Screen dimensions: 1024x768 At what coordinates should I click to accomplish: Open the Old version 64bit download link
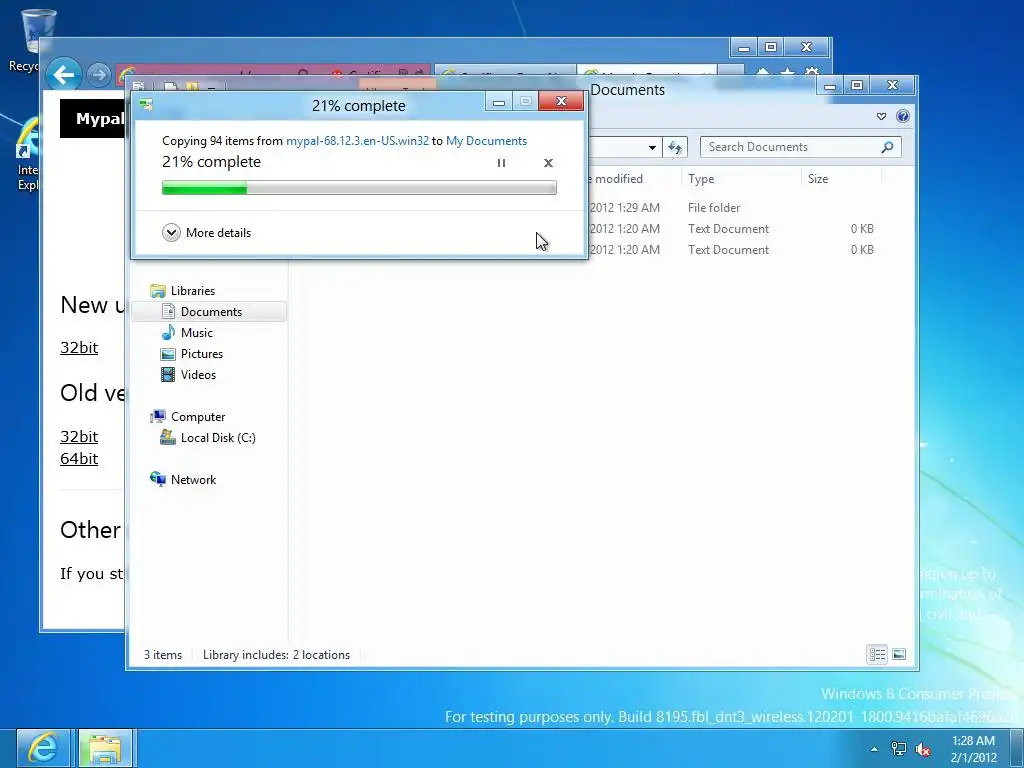coord(79,458)
